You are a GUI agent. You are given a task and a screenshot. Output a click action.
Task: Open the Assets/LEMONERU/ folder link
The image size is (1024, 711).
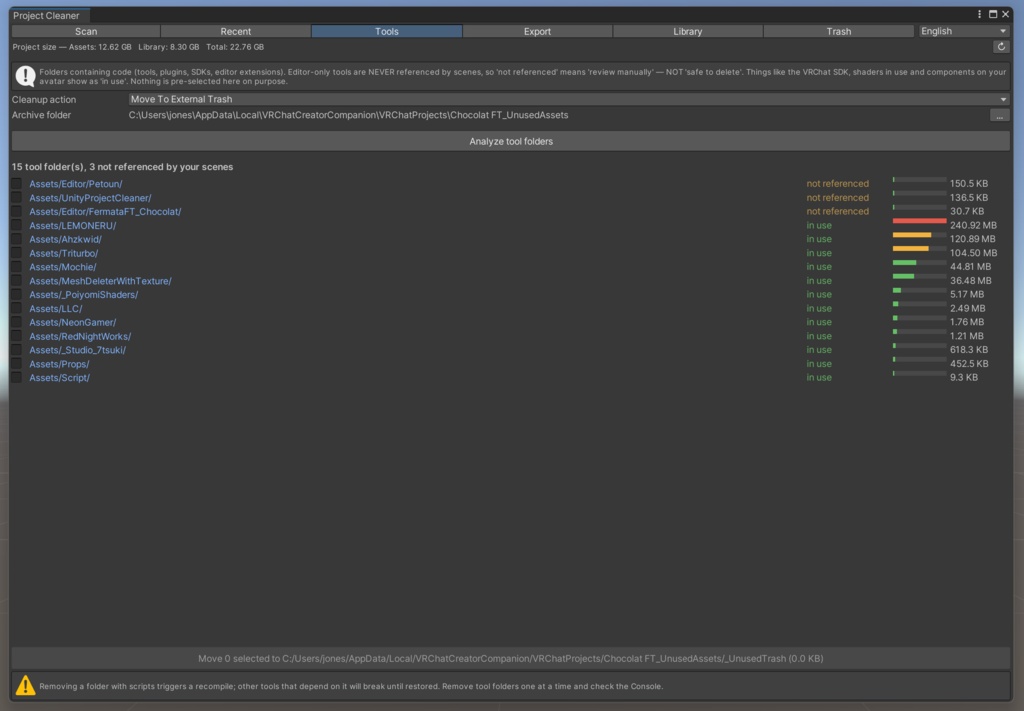pos(72,225)
